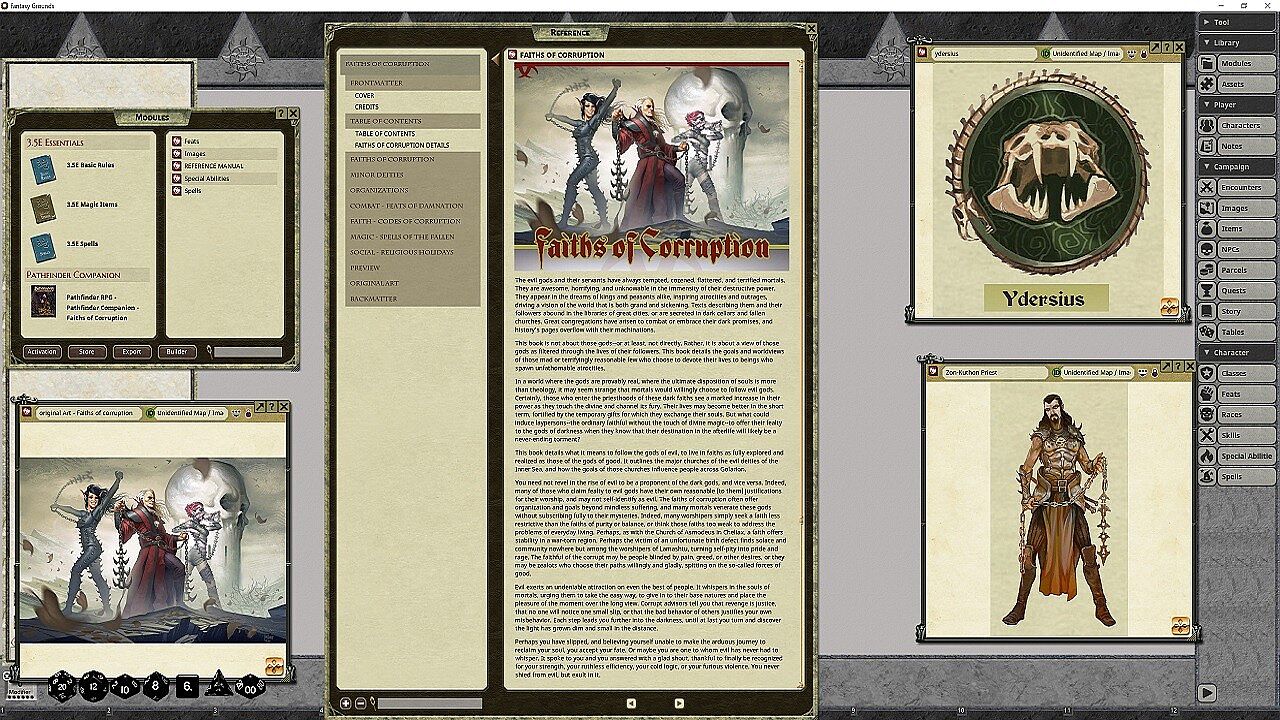Image resolution: width=1280 pixels, height=720 pixels.
Task: Collapse the Character section in sidebar
Action: [1237, 352]
